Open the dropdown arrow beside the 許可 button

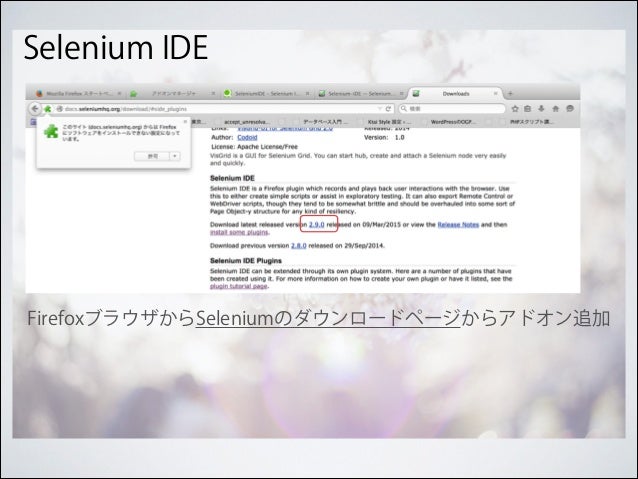point(175,156)
